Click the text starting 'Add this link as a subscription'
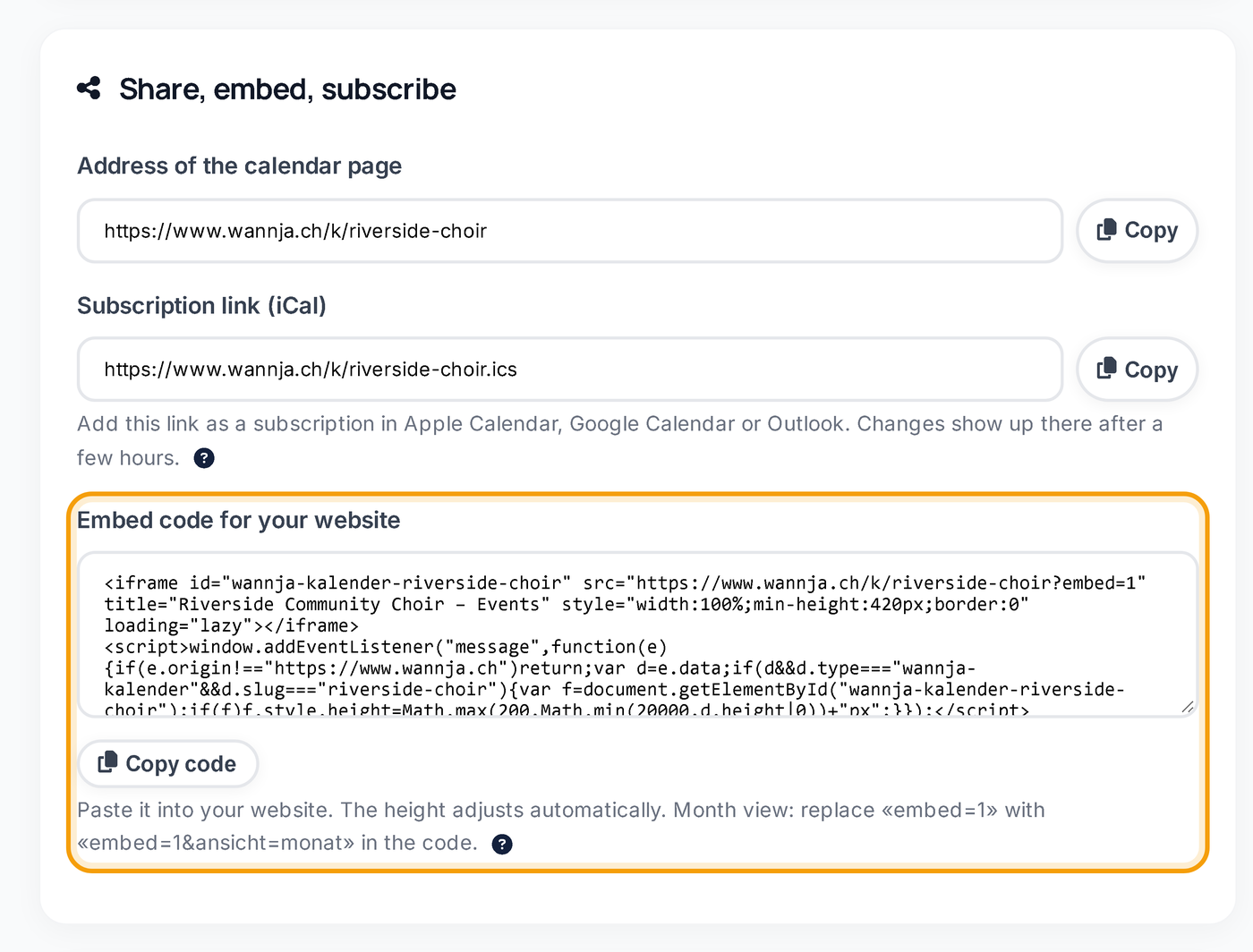The width and height of the screenshot is (1253, 952). click(619, 441)
